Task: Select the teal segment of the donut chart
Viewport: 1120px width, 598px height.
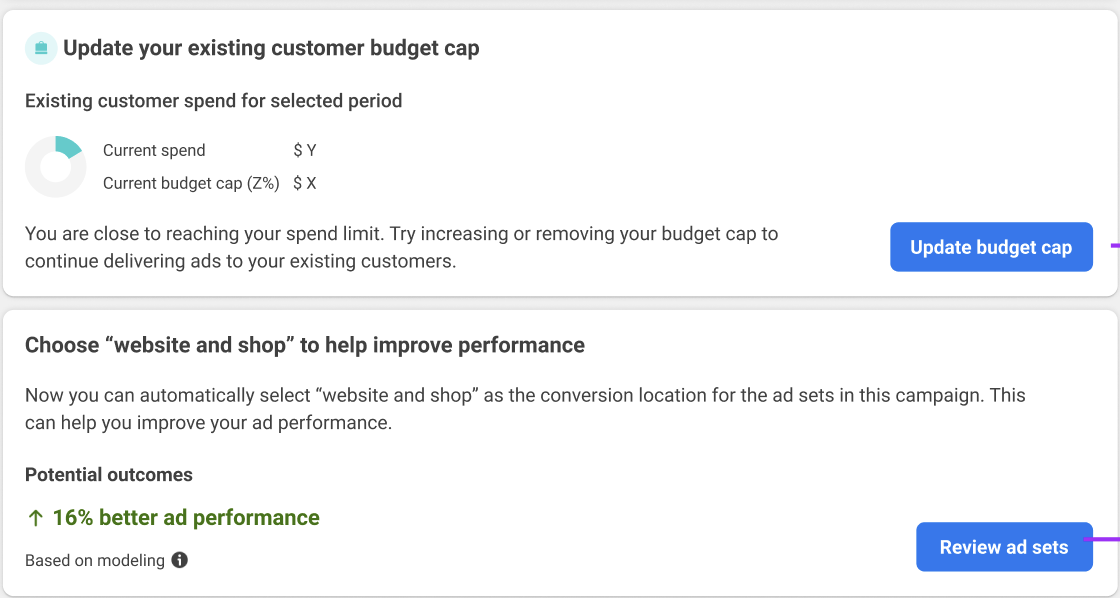Action: pos(69,146)
